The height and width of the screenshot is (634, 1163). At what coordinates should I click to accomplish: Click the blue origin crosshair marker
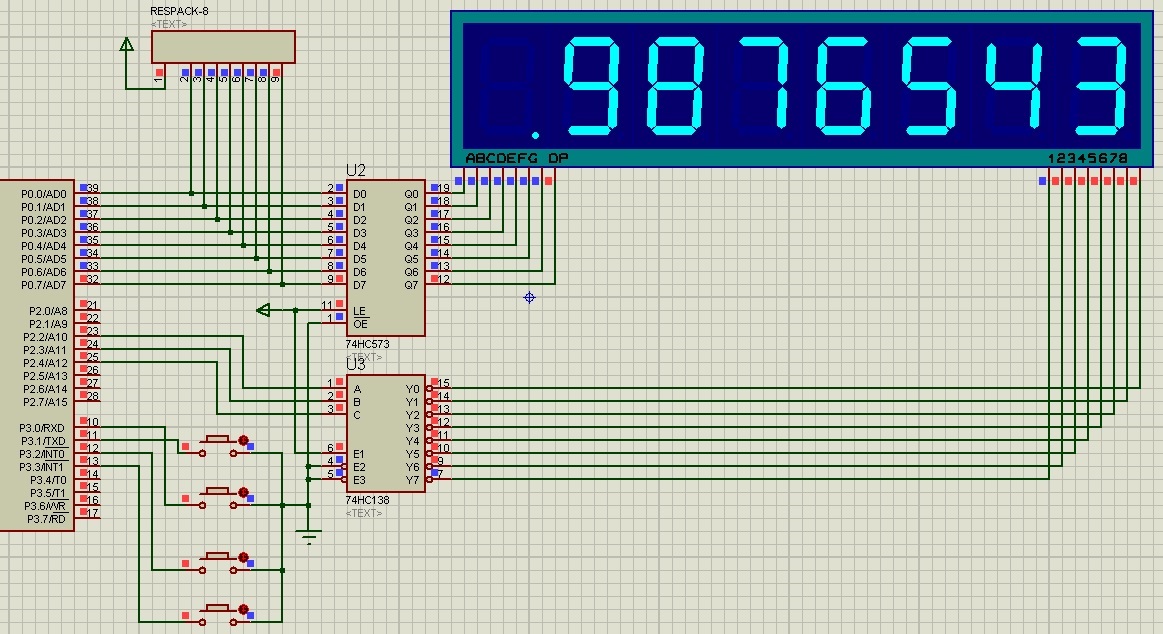pyautogui.click(x=529, y=297)
